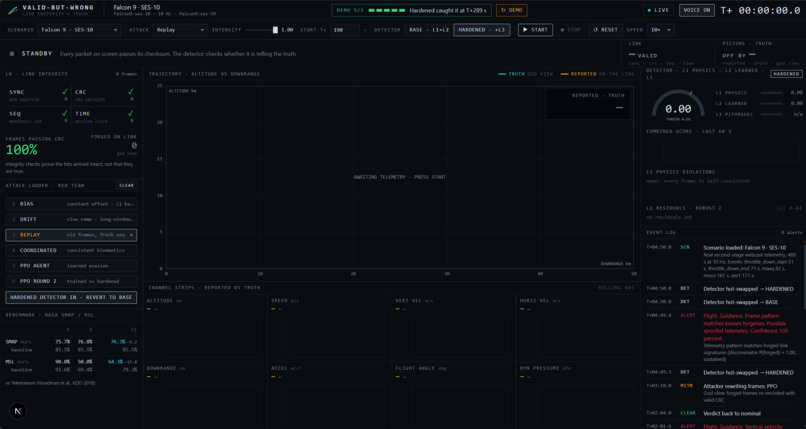Click the L3 P(FORGED) score bar
The height and width of the screenshot is (429, 806).
(772, 114)
